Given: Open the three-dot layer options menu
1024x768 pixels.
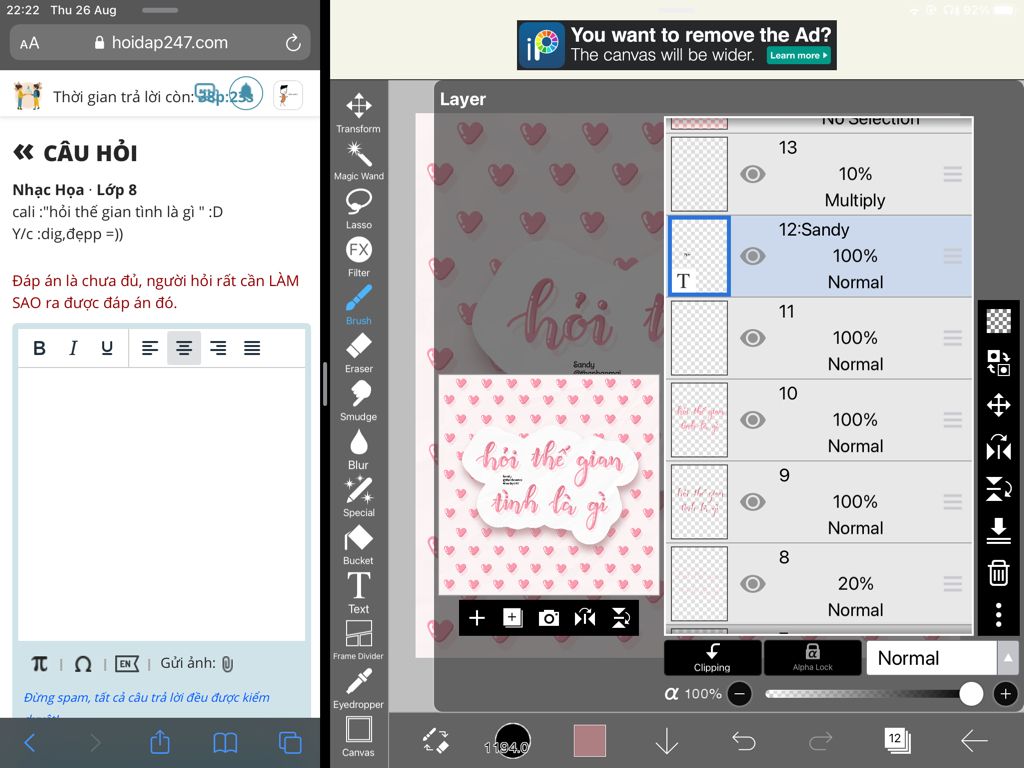Looking at the screenshot, I should tap(998, 615).
